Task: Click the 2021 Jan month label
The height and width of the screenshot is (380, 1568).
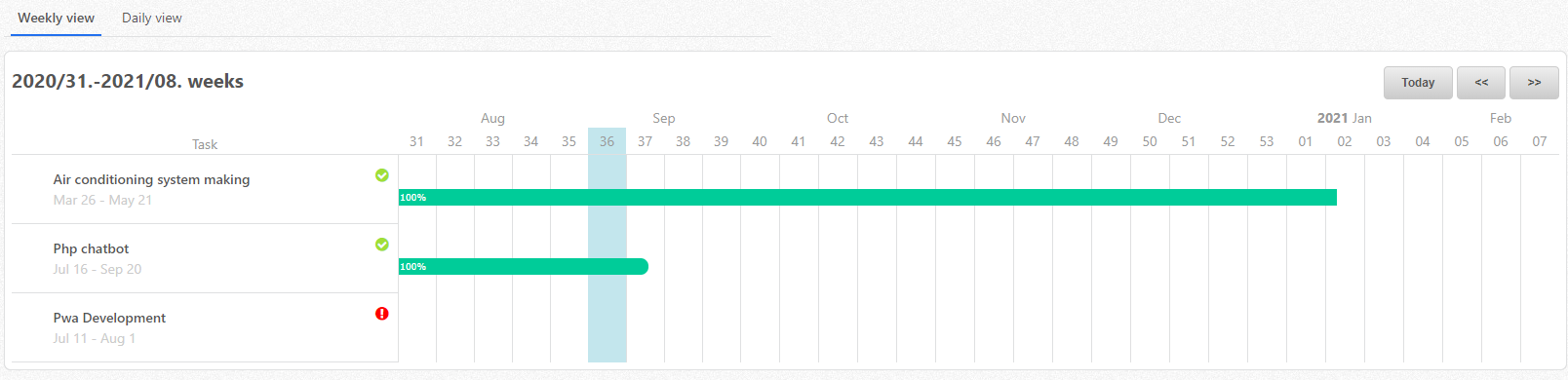Action: (1344, 118)
